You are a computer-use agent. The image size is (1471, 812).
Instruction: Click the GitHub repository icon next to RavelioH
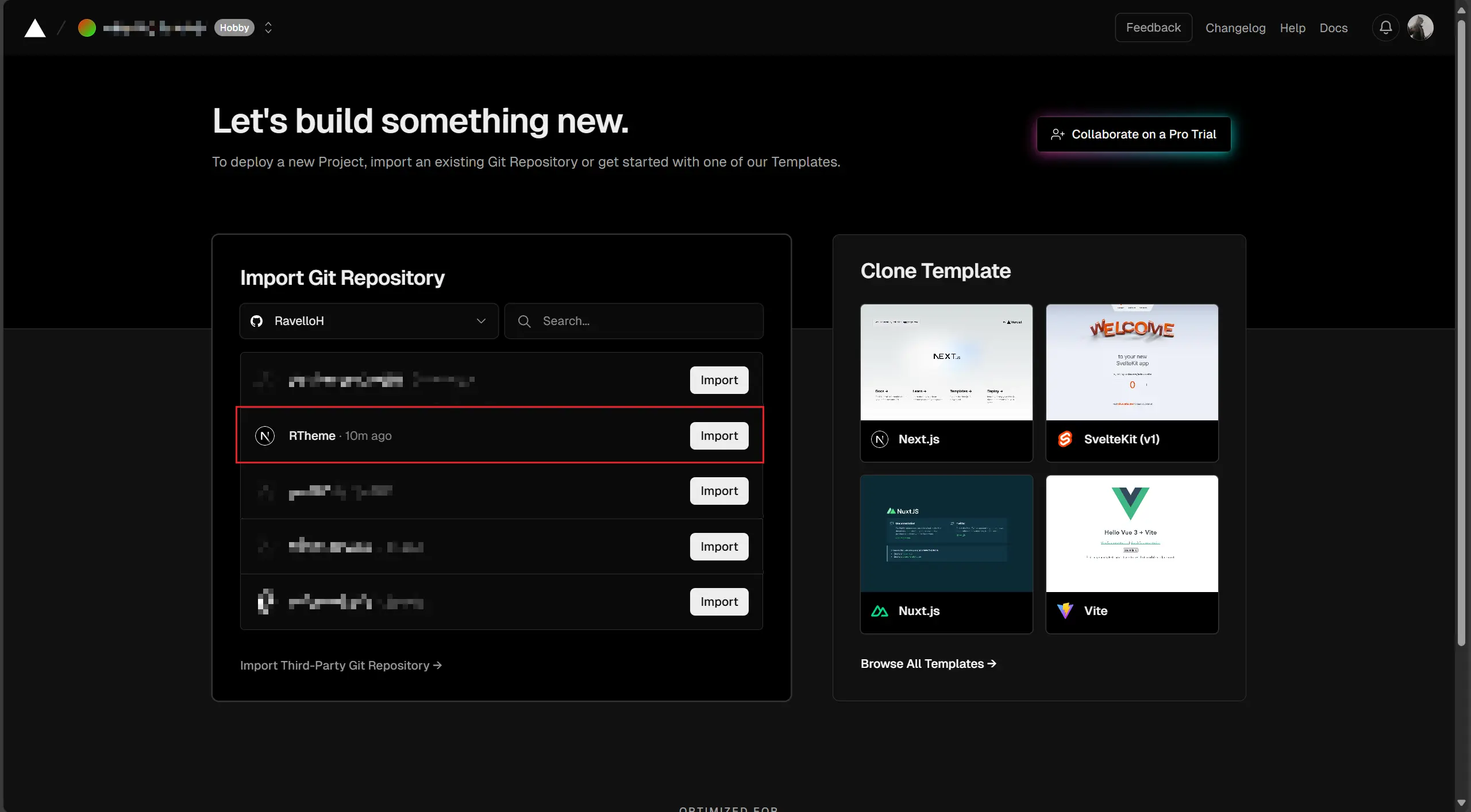(257, 320)
